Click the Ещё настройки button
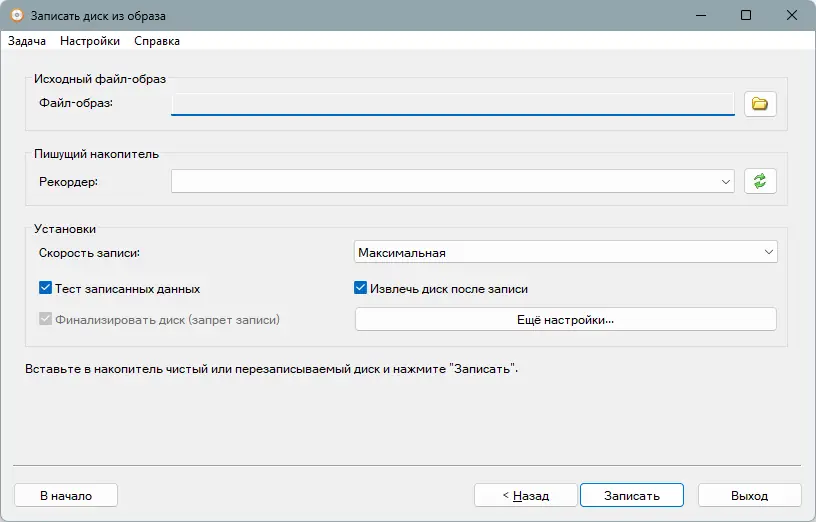This screenshot has height=522, width=816. coord(566,319)
